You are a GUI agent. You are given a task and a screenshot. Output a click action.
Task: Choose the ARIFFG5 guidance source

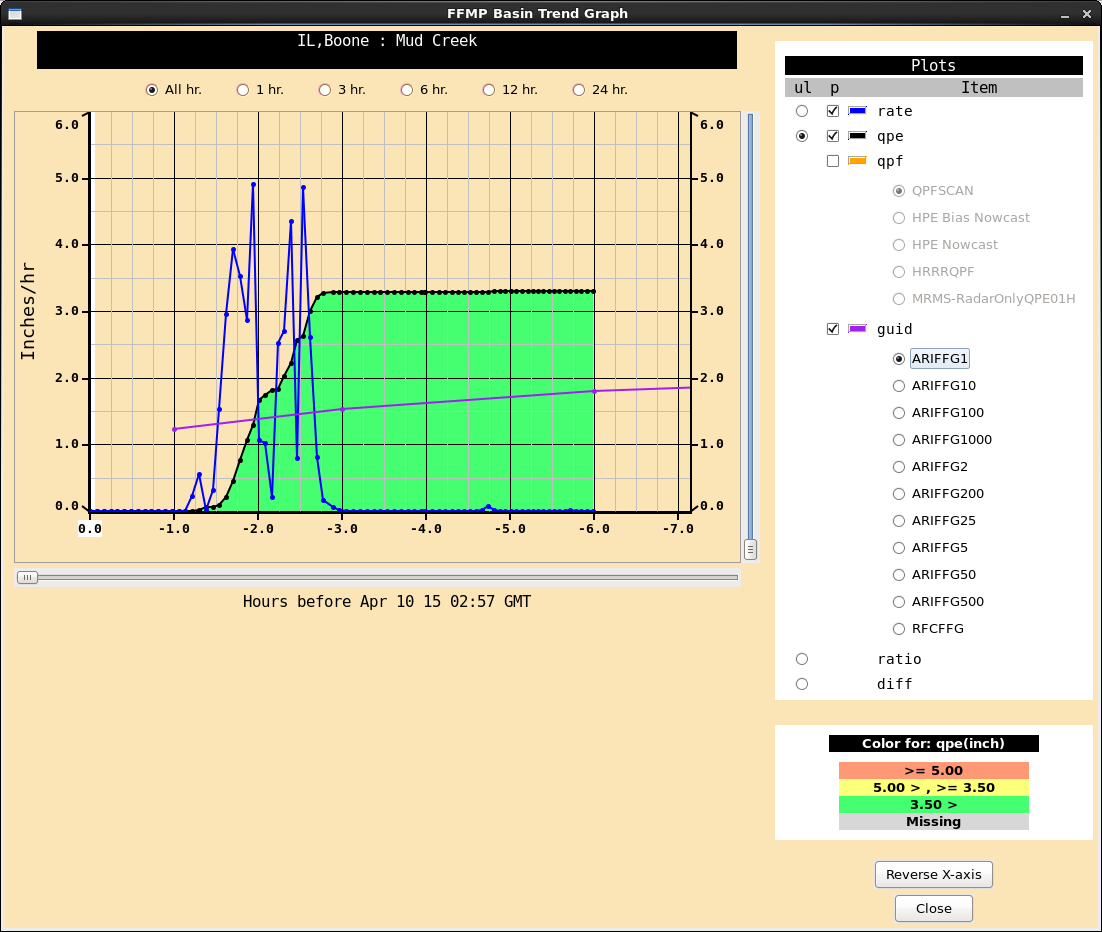[930, 548]
